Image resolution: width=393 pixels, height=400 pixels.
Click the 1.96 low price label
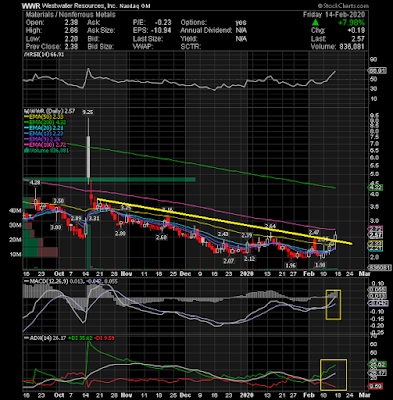click(x=291, y=265)
